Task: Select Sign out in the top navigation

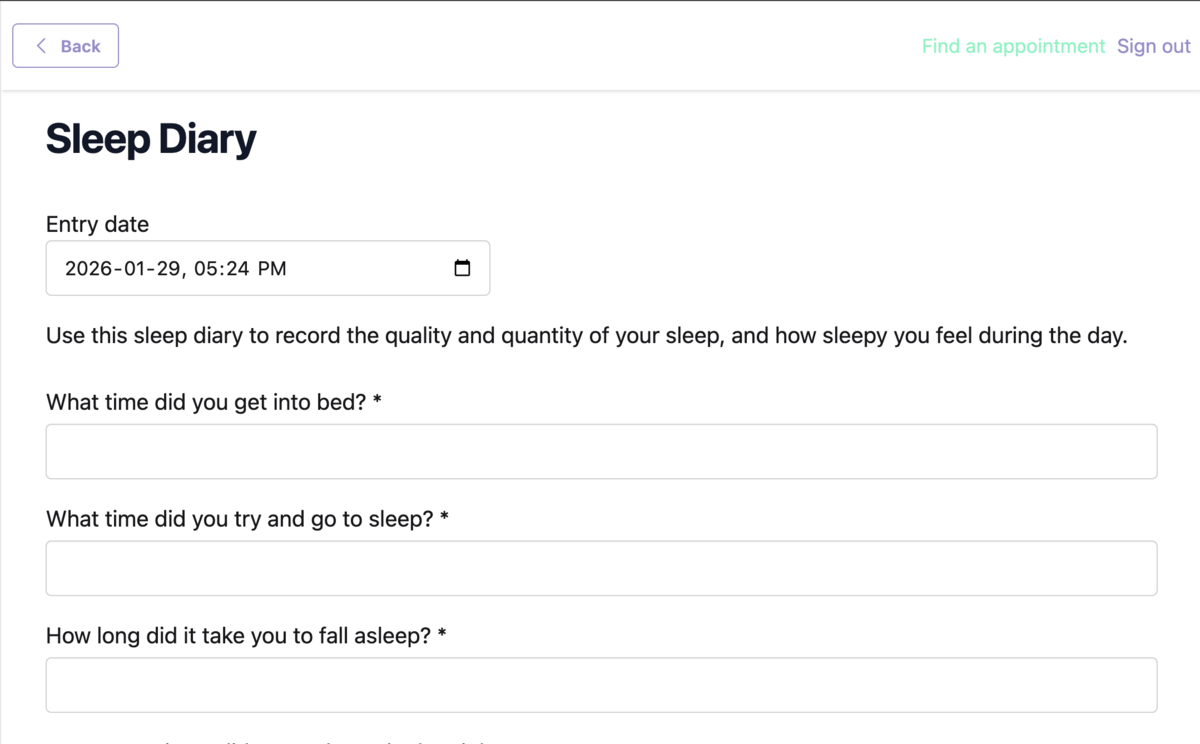Action: tap(1153, 46)
